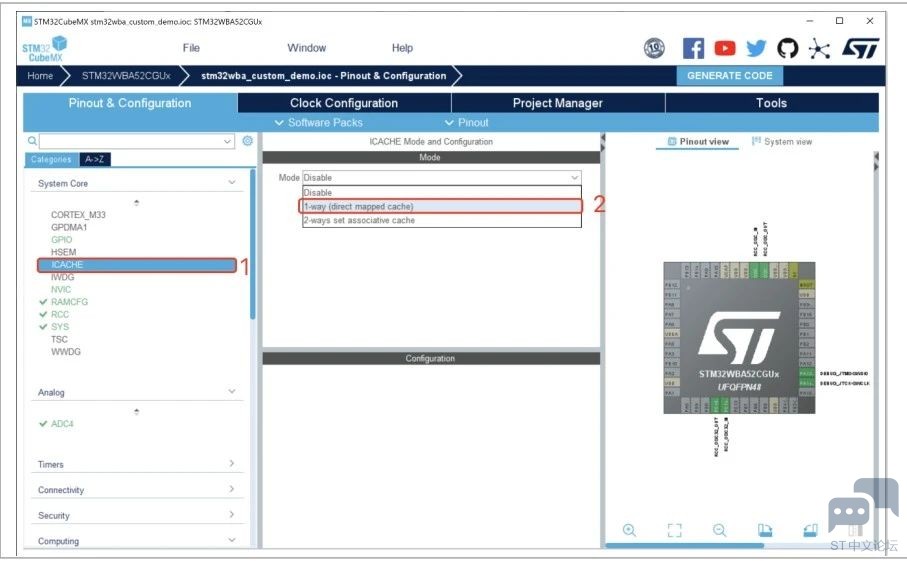Select the Pinout & Configuration tab

130,103
